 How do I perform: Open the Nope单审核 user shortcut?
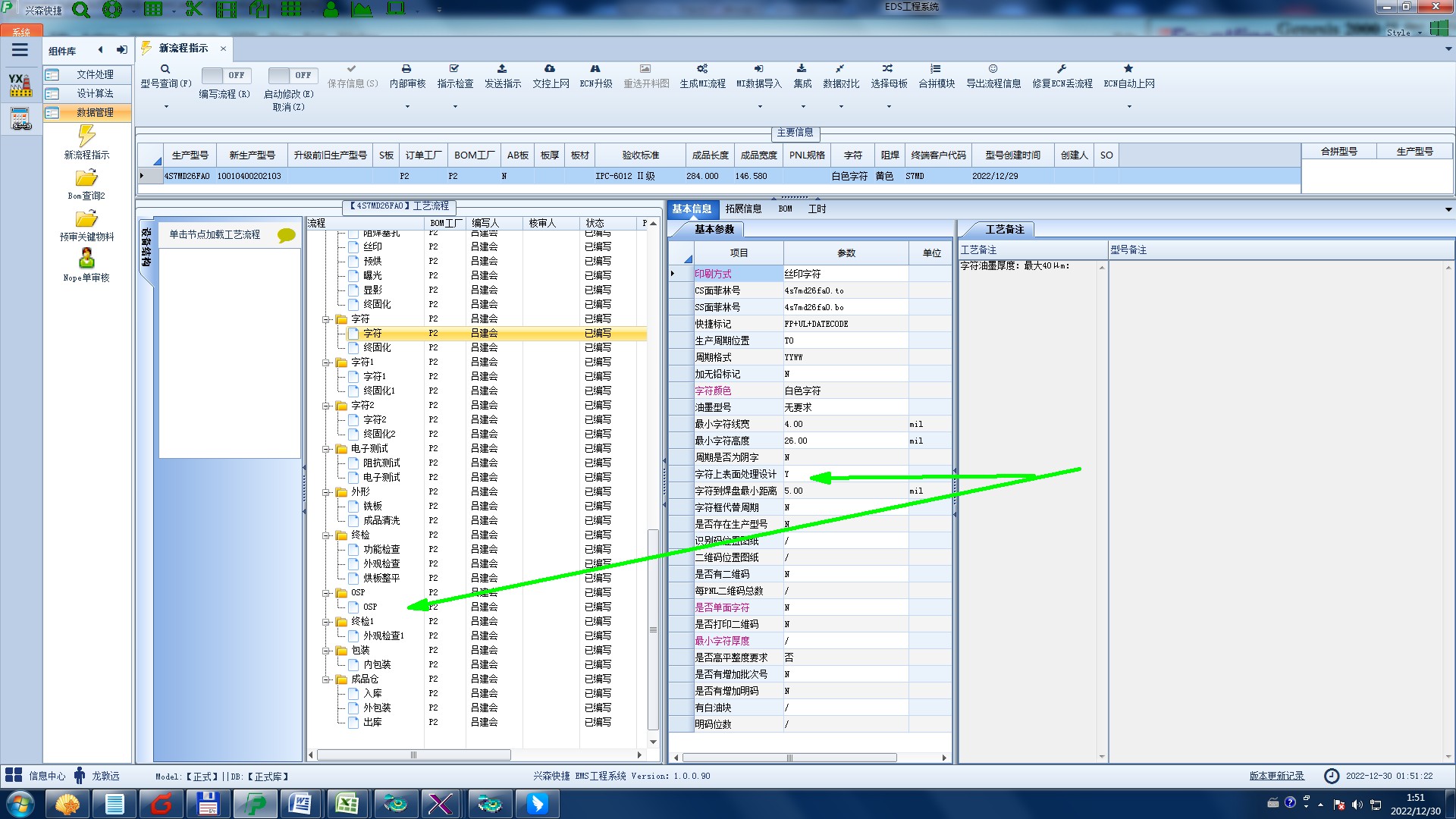pos(86,265)
